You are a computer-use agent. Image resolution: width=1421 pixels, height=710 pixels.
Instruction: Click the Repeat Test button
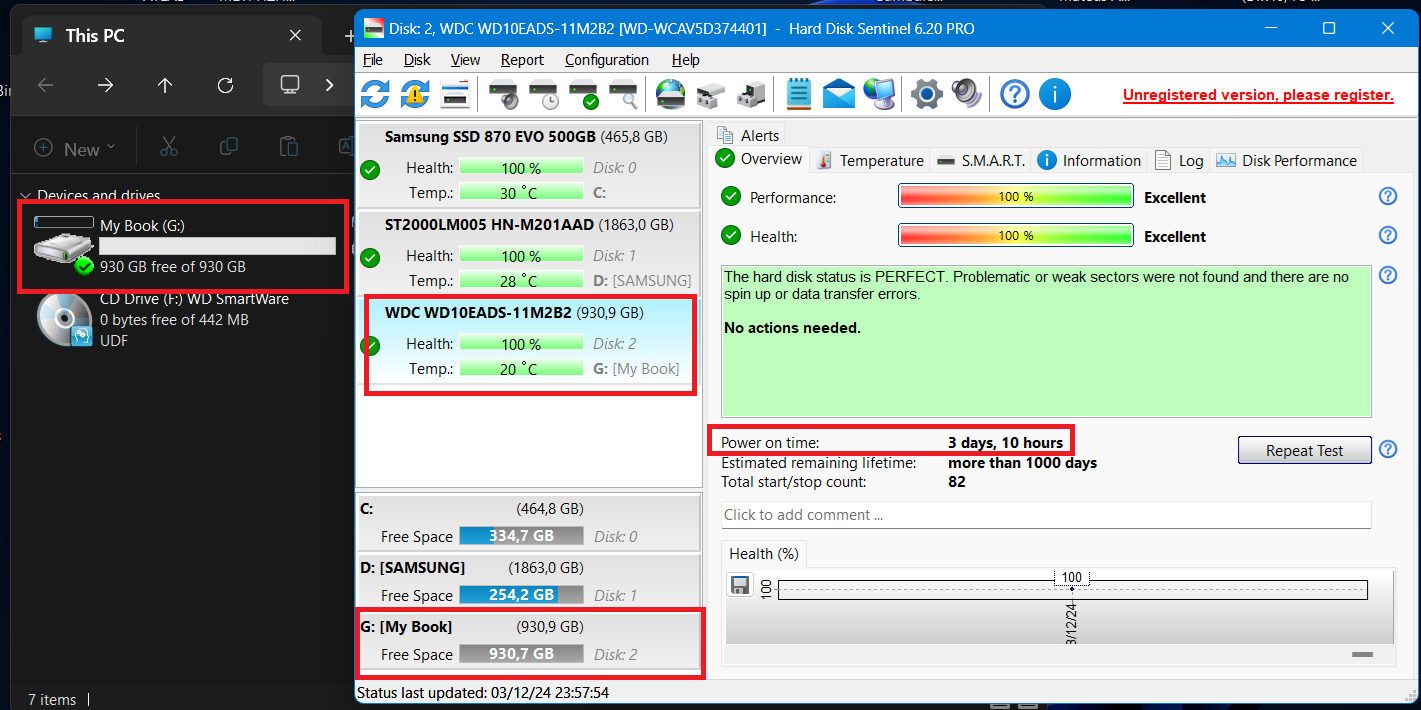point(1304,450)
